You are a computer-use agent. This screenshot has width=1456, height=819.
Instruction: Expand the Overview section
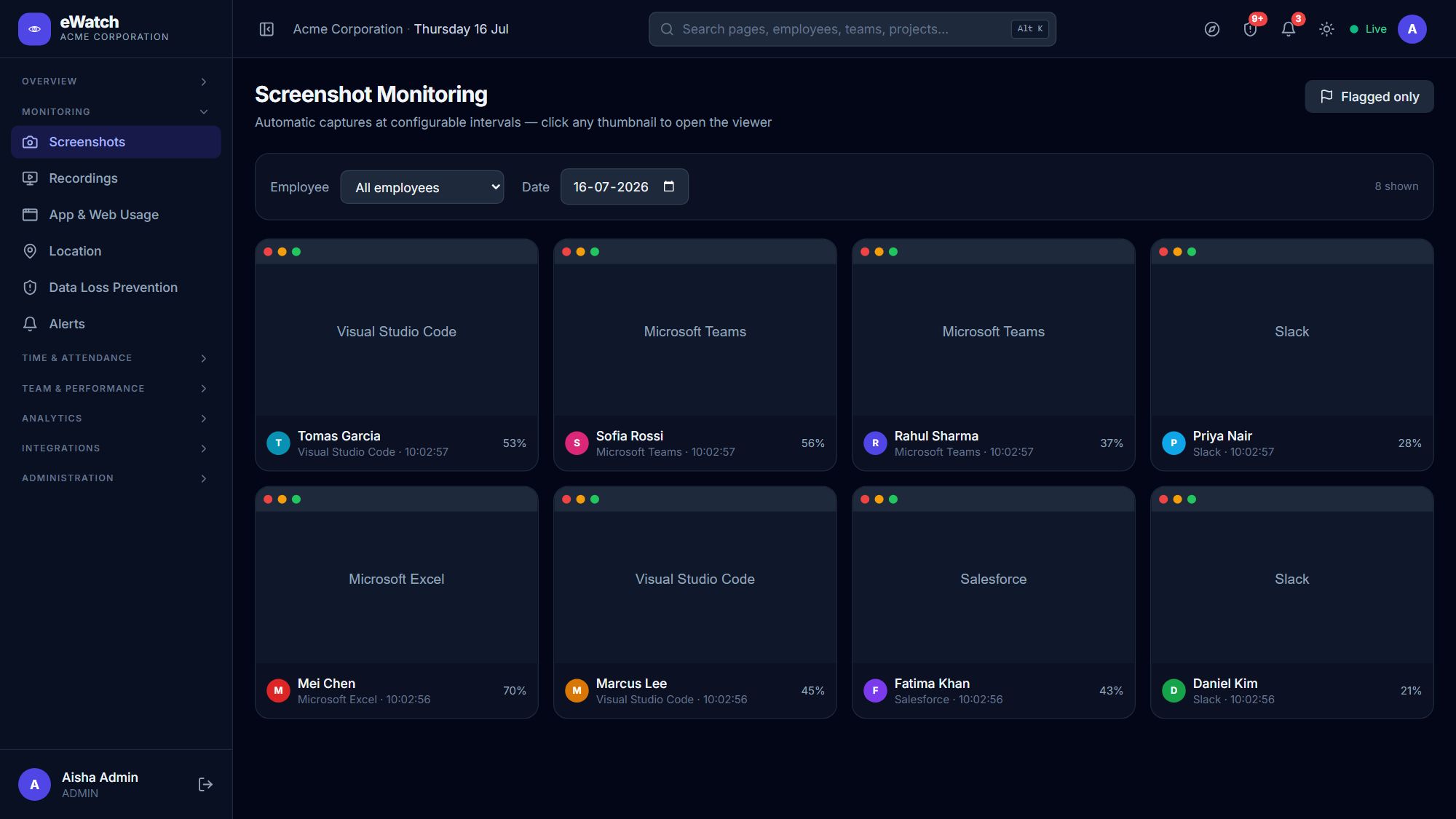[116, 82]
